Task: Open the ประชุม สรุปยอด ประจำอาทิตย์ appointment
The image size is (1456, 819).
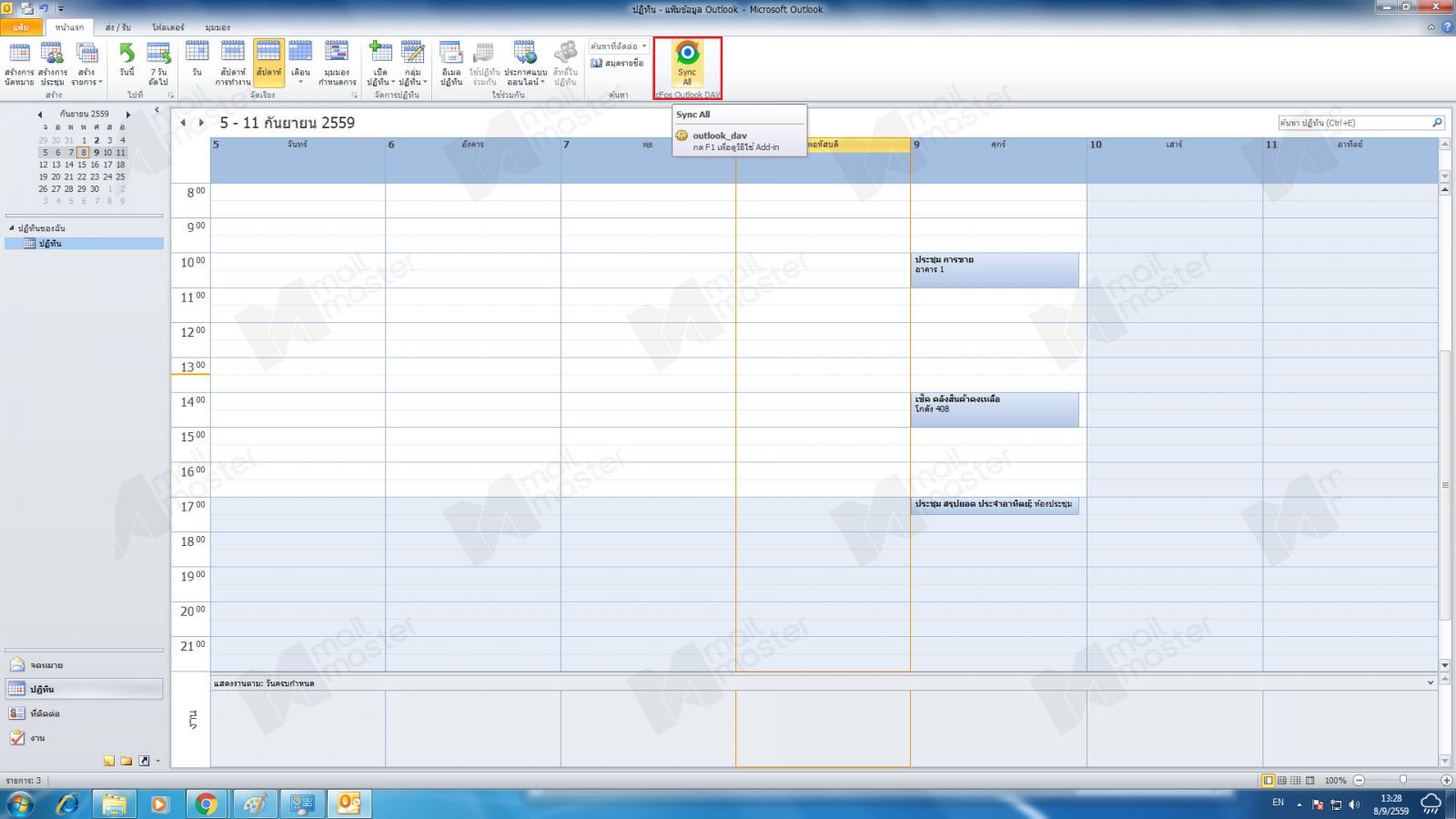Action: pyautogui.click(x=995, y=506)
